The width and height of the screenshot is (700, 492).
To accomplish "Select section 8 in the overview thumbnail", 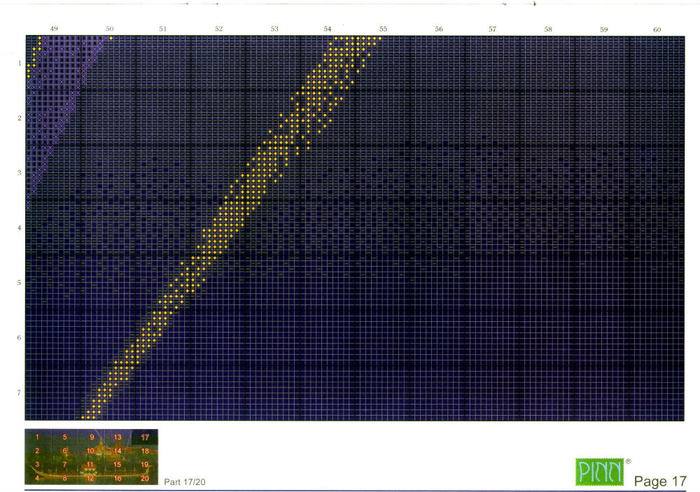I will point(65,478).
